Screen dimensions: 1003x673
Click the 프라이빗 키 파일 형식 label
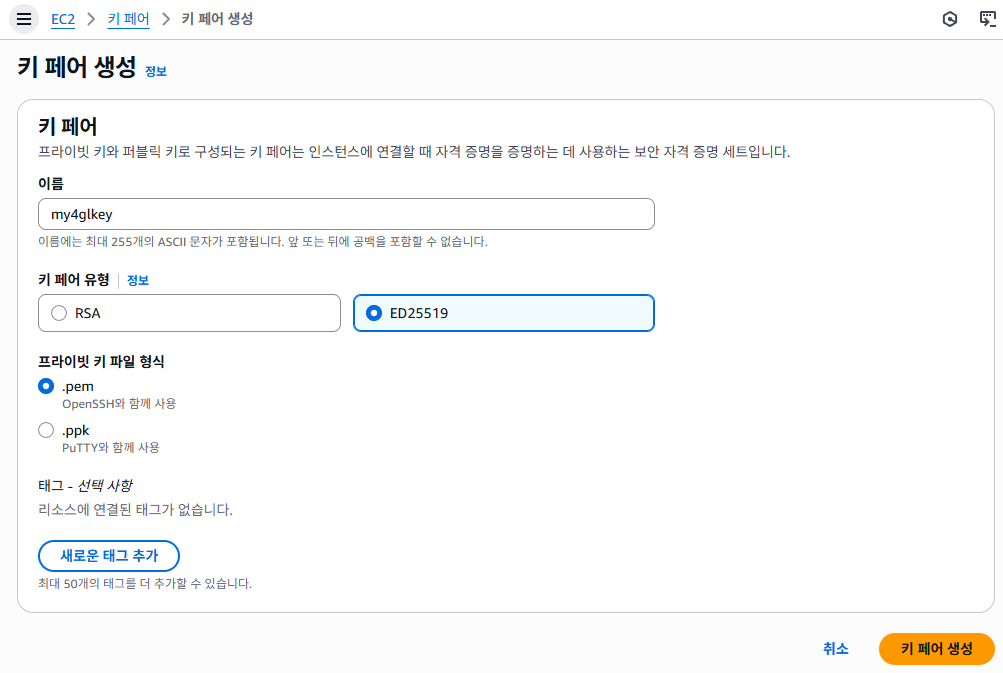(x=101, y=361)
